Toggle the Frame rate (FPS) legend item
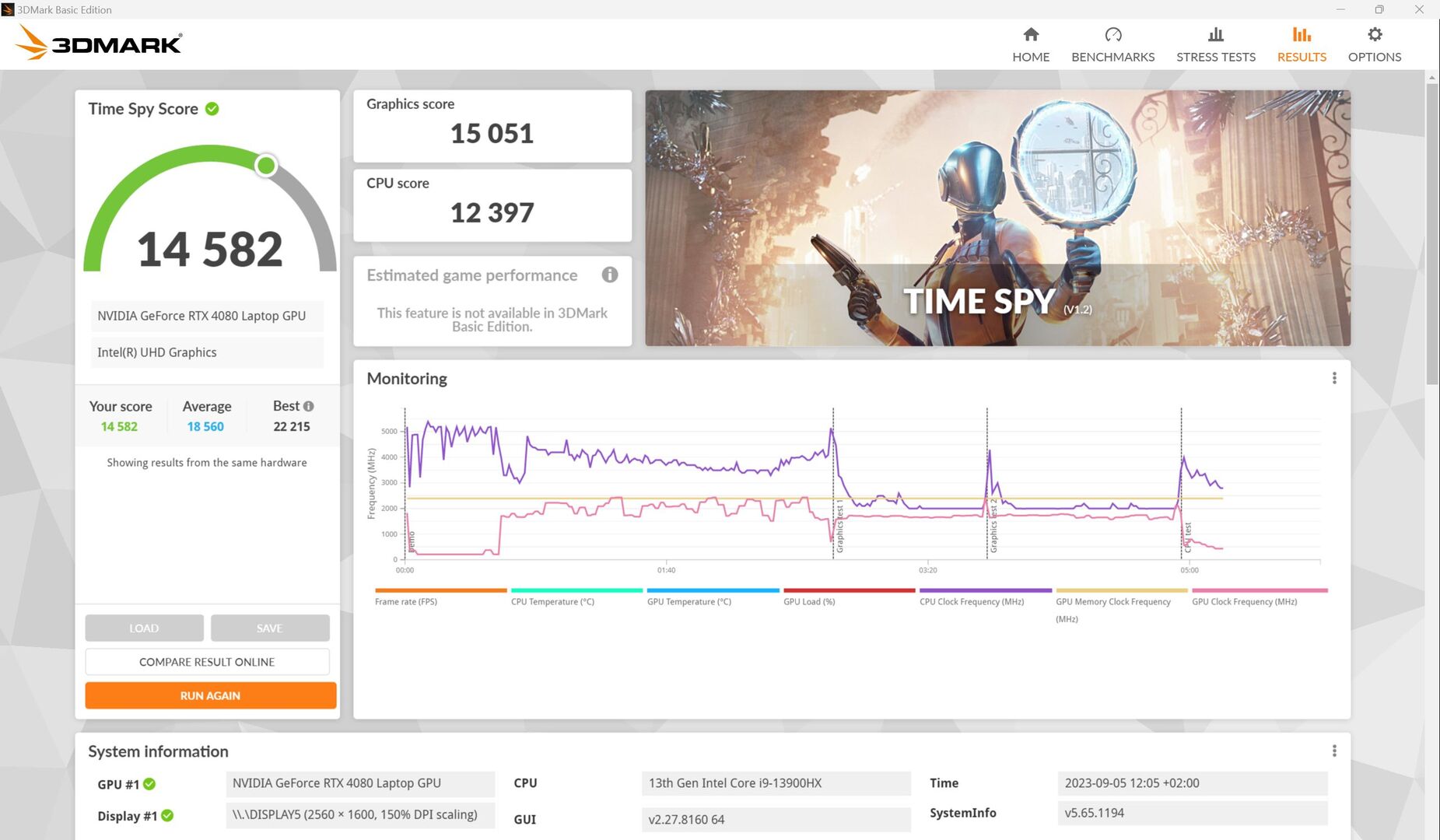Image resolution: width=1440 pixels, height=840 pixels. coord(406,602)
